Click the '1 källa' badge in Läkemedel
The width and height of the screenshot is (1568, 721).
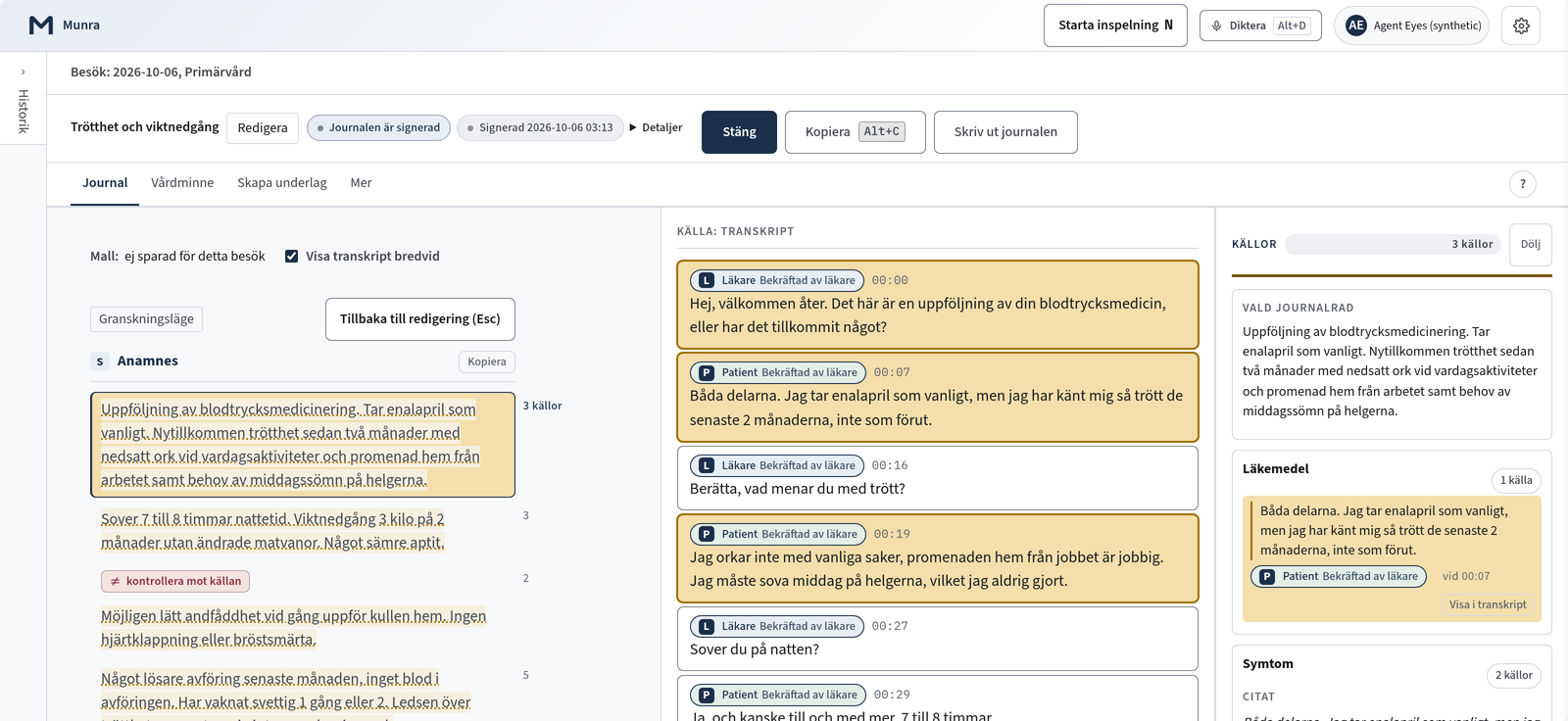[x=1516, y=480]
